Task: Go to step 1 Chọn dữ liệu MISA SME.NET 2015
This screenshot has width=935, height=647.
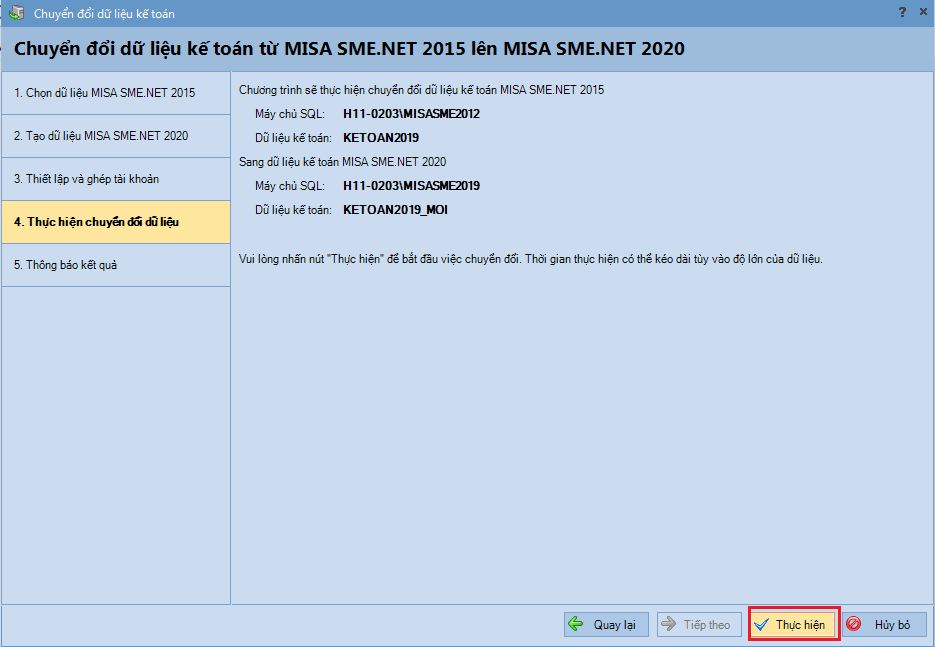Action: click(116, 93)
